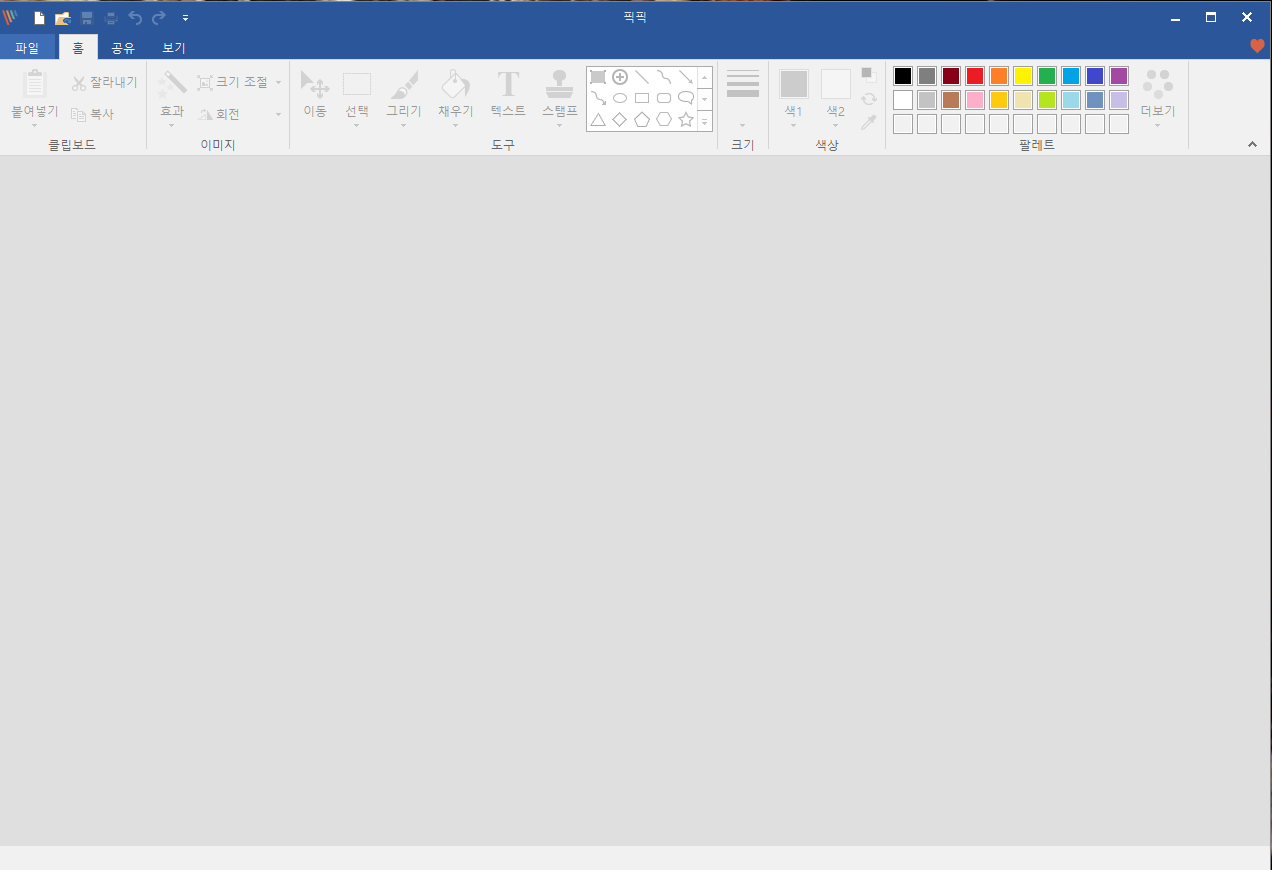The image size is (1272, 870).
Task: Pick the framed box shape in gallery
Action: (x=598, y=77)
